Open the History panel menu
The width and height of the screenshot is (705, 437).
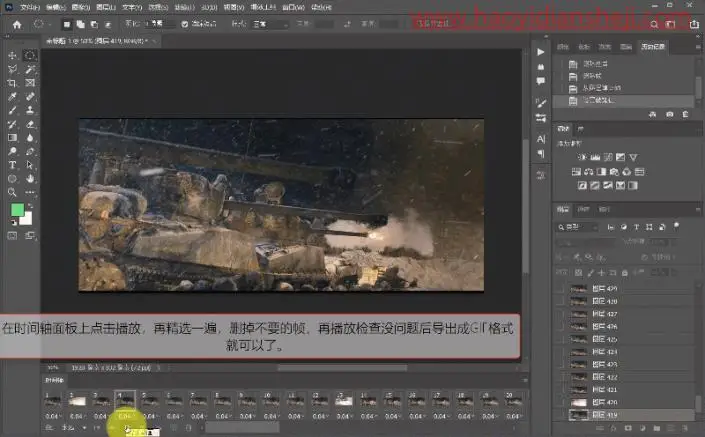pyautogui.click(x=698, y=47)
